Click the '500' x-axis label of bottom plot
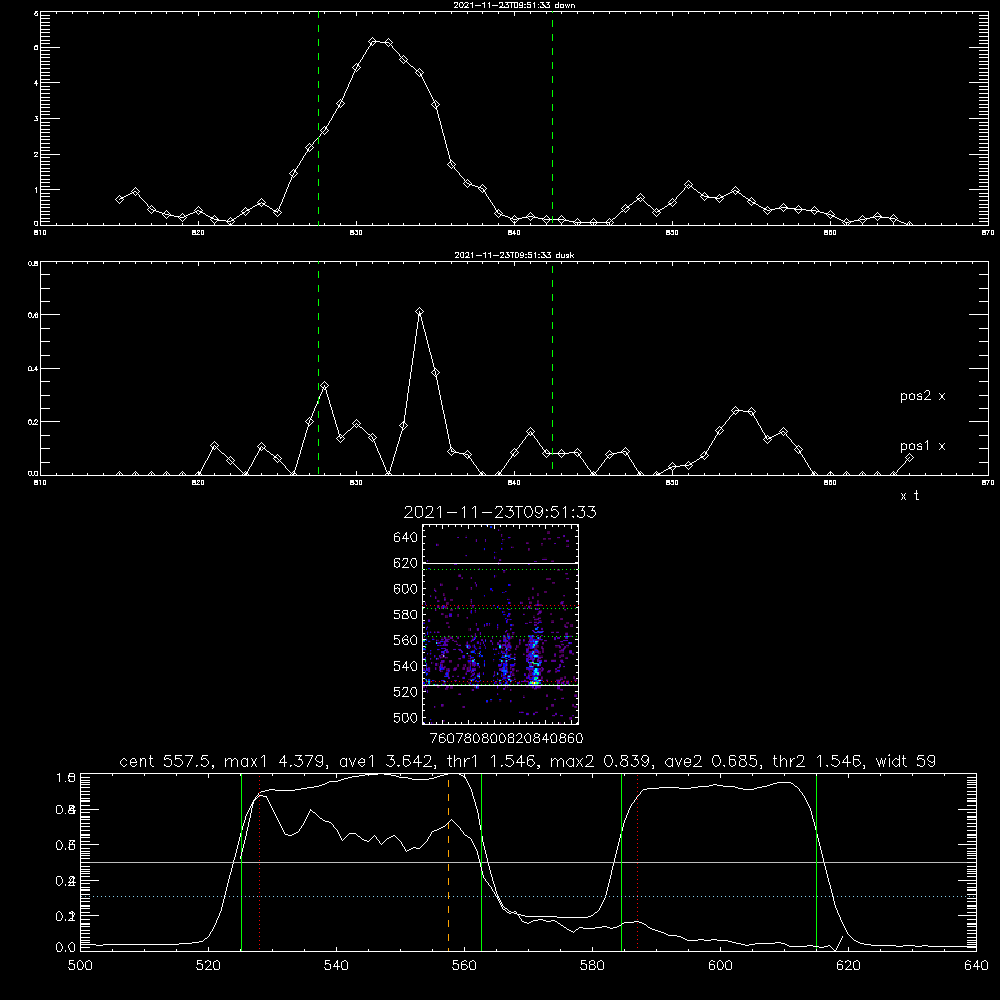 [80, 966]
